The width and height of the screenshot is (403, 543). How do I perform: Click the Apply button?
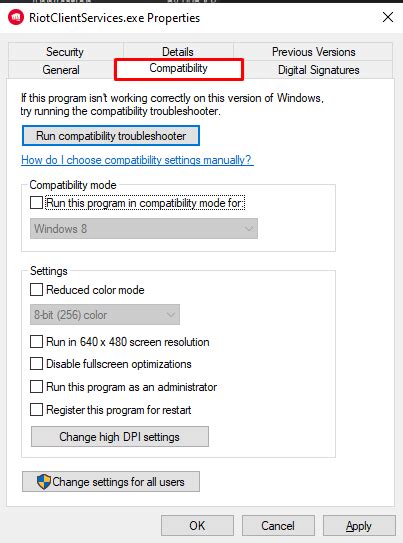click(359, 526)
